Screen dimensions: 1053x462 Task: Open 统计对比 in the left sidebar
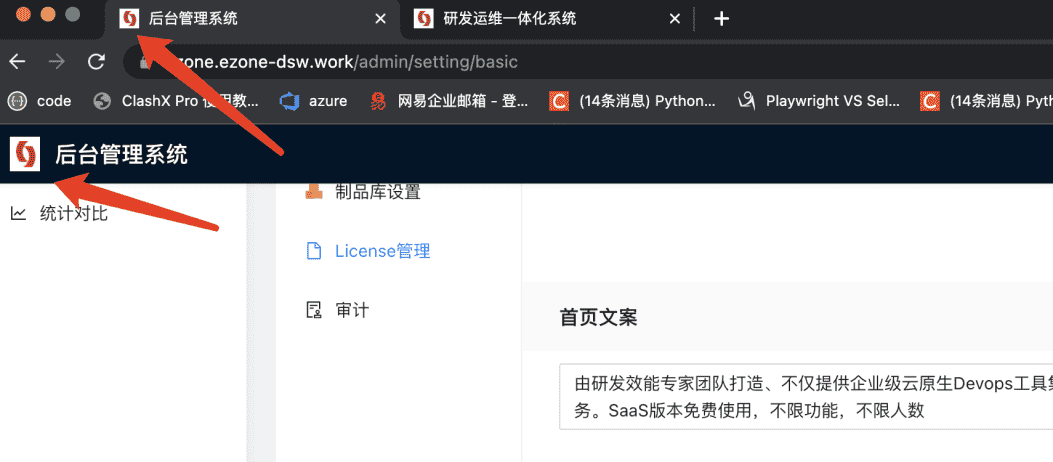tap(73, 213)
